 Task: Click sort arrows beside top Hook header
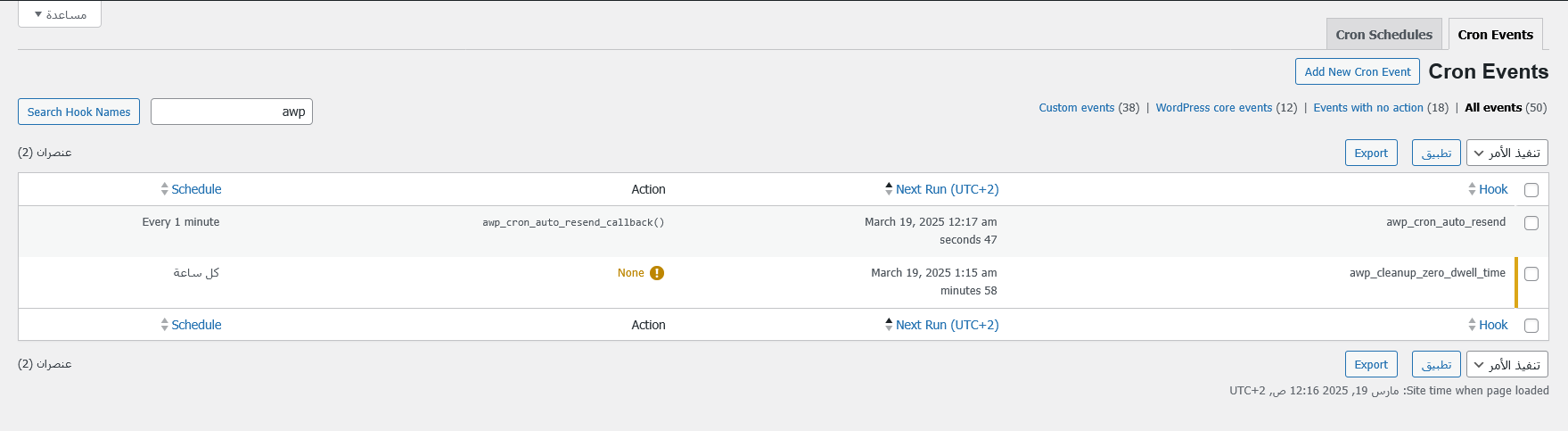[1472, 189]
